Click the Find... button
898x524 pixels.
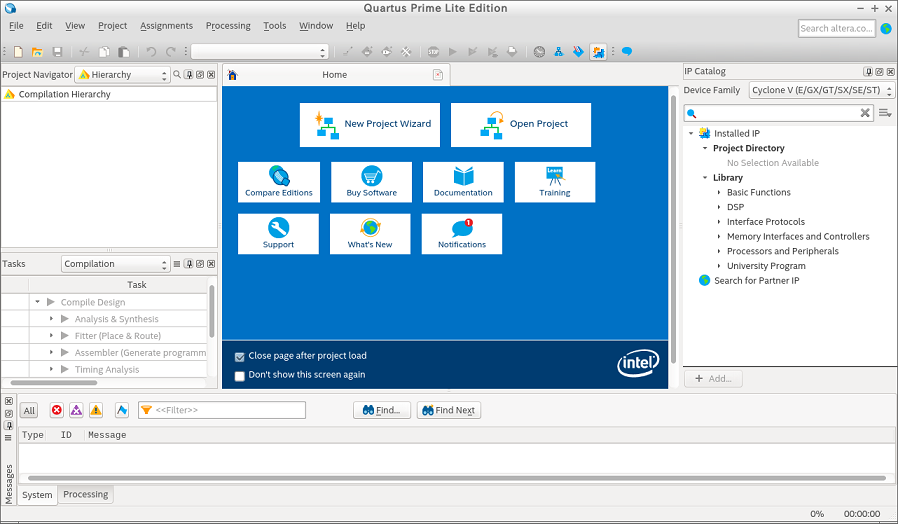(x=382, y=410)
